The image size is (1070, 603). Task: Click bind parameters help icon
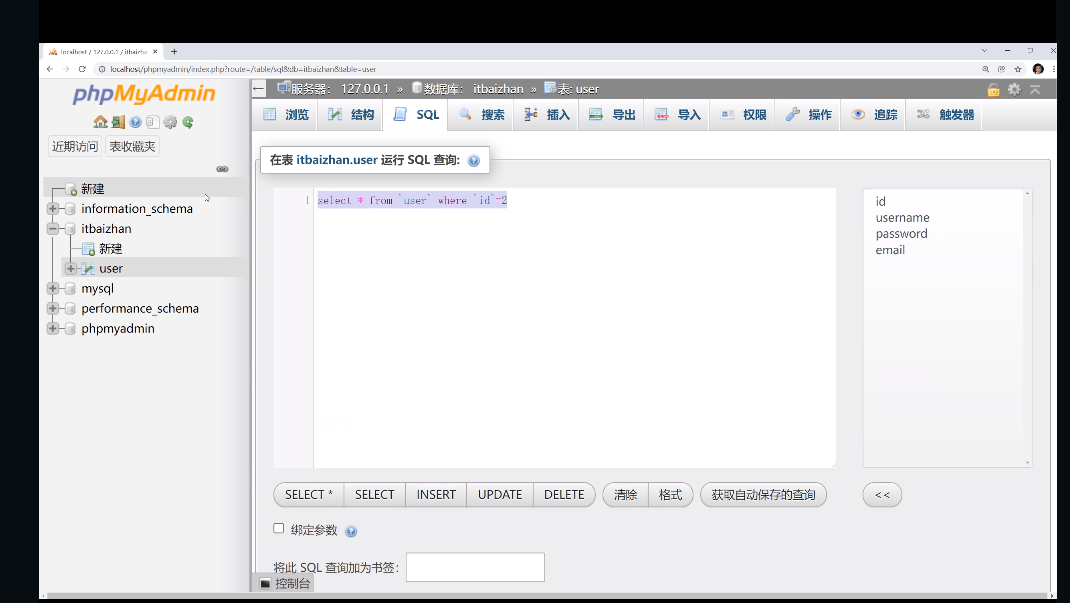point(351,531)
